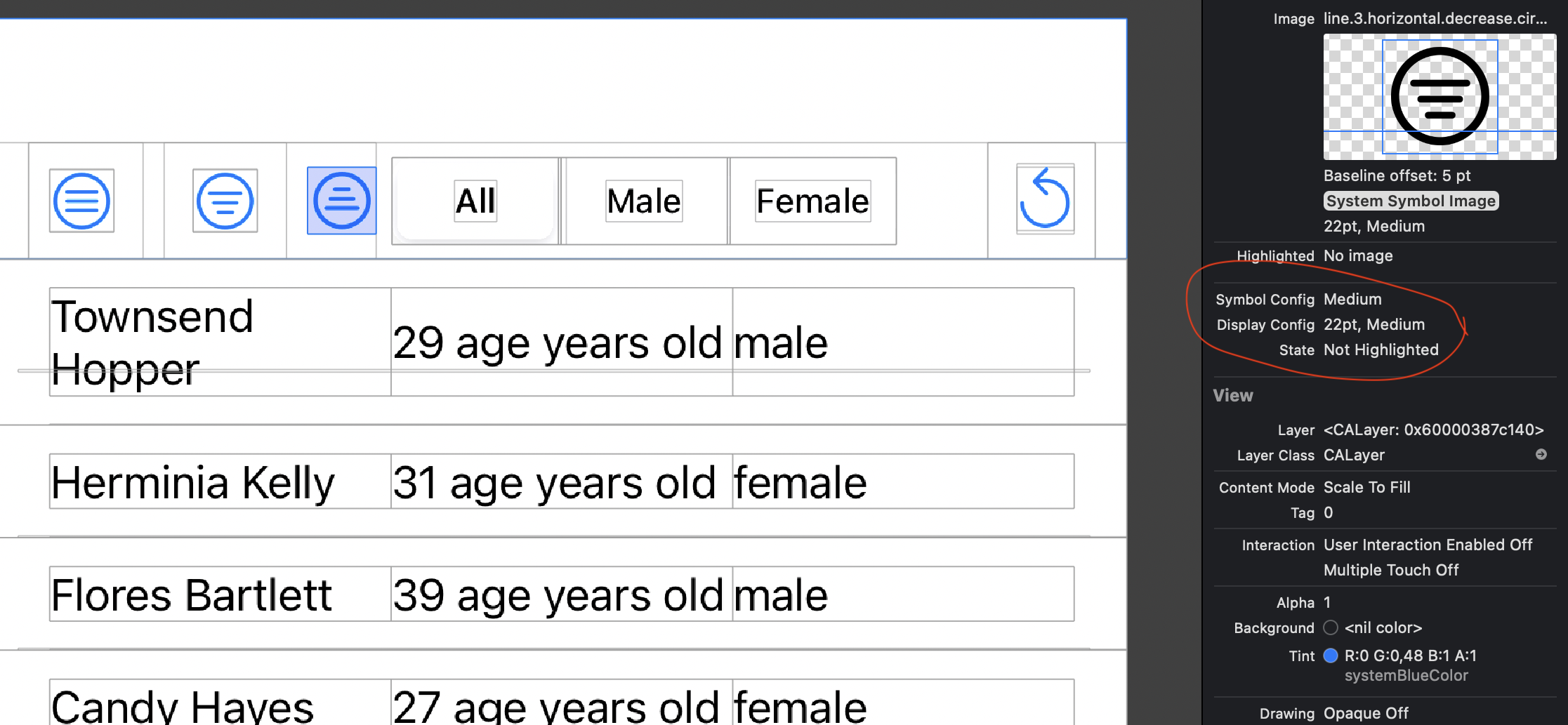Click the Tag value '0'
This screenshot has width=1568, height=725.
(x=1328, y=512)
